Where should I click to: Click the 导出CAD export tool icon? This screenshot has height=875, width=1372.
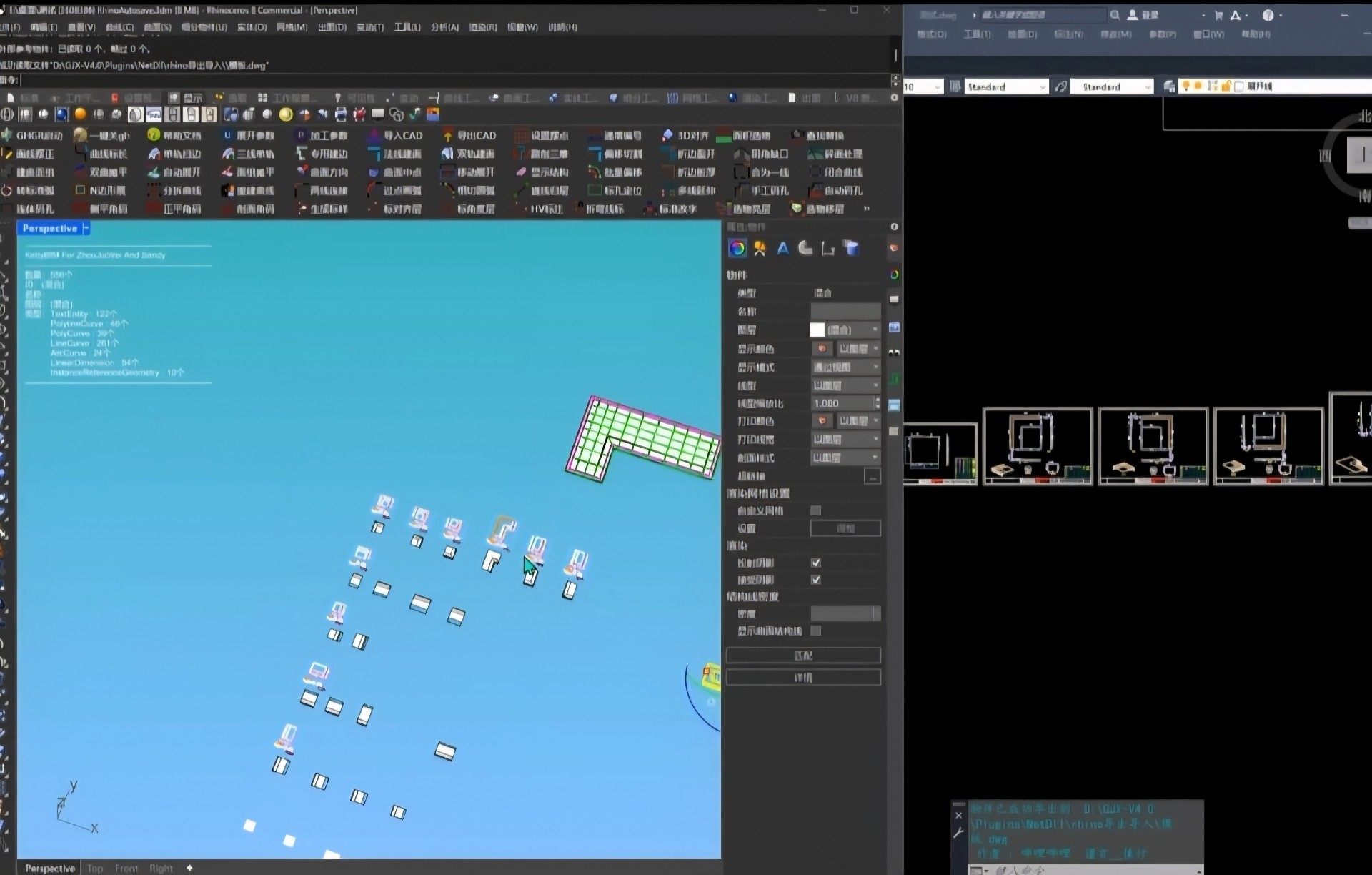point(448,135)
